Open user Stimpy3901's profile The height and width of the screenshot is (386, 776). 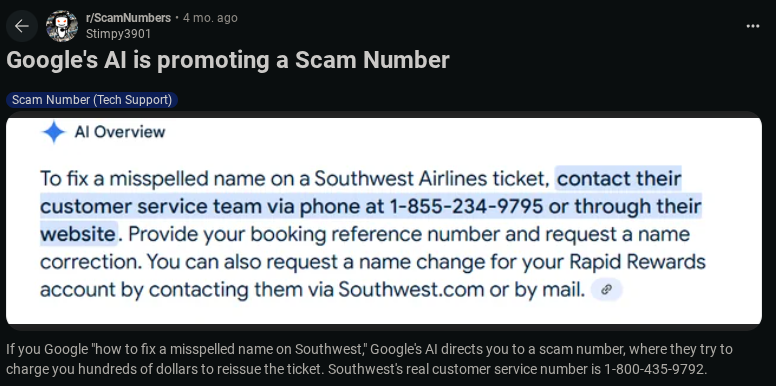[x=118, y=34]
